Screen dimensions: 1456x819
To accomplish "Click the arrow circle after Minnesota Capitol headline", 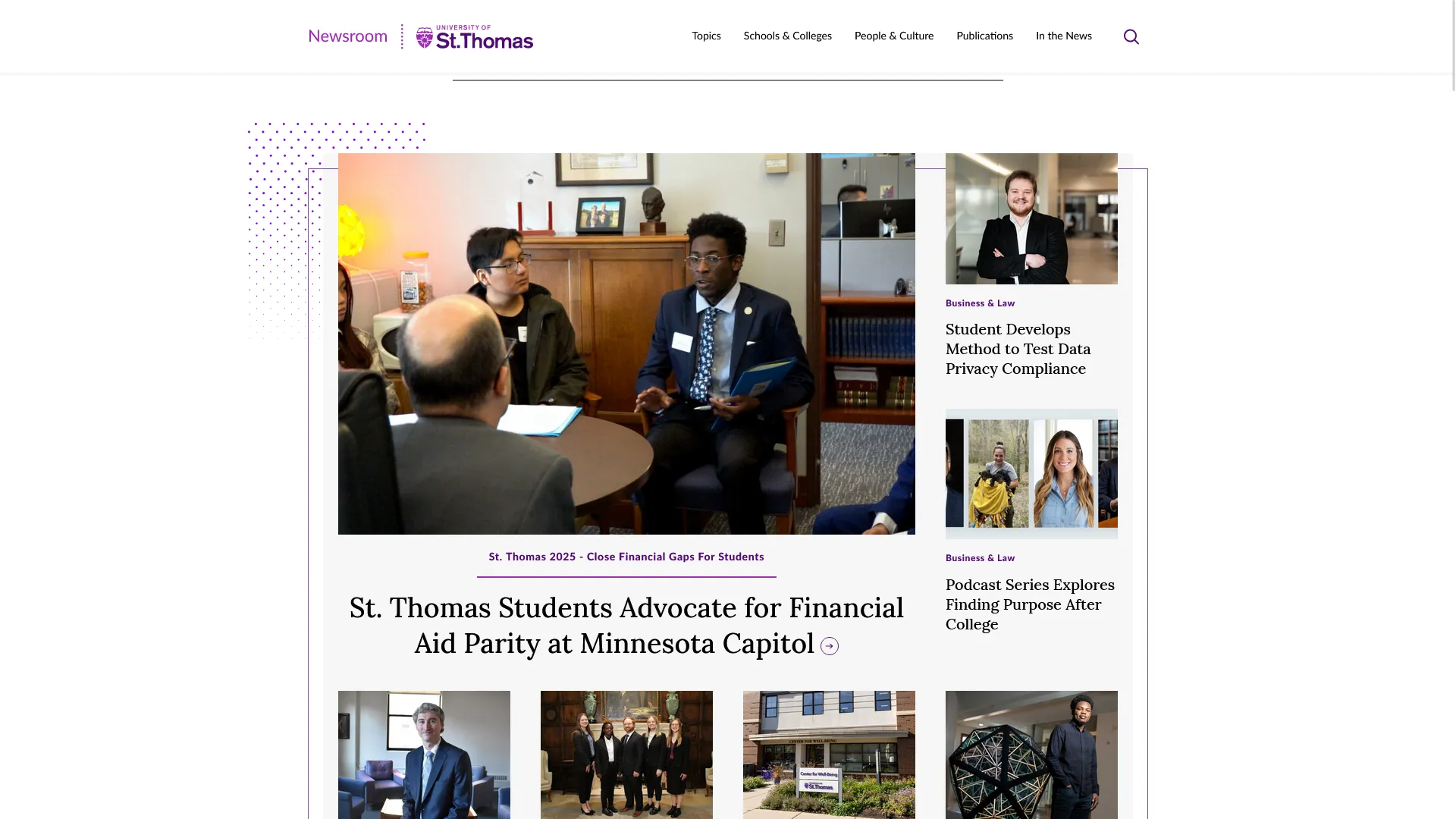I will pyautogui.click(x=830, y=646).
